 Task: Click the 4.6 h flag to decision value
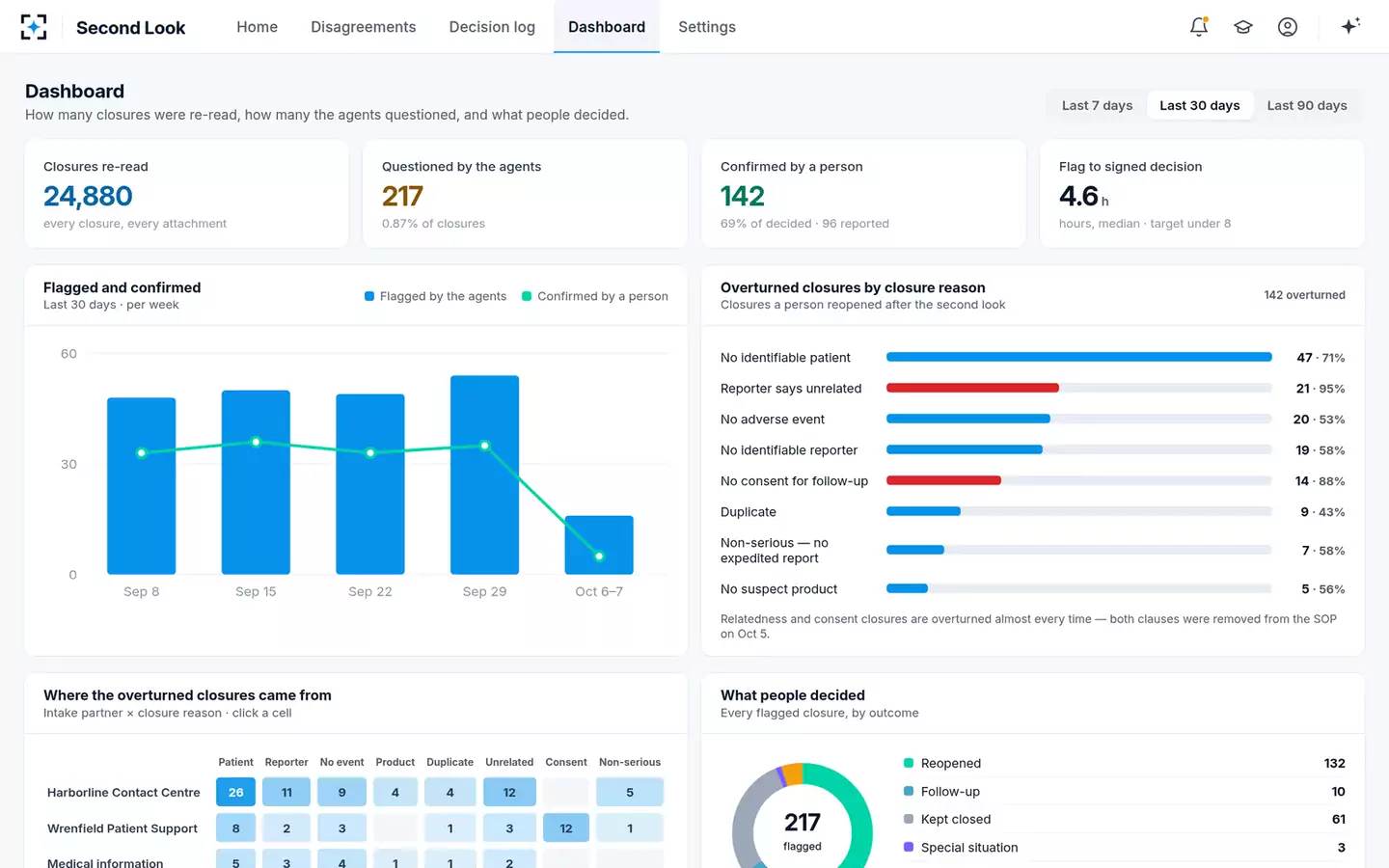tap(1084, 196)
